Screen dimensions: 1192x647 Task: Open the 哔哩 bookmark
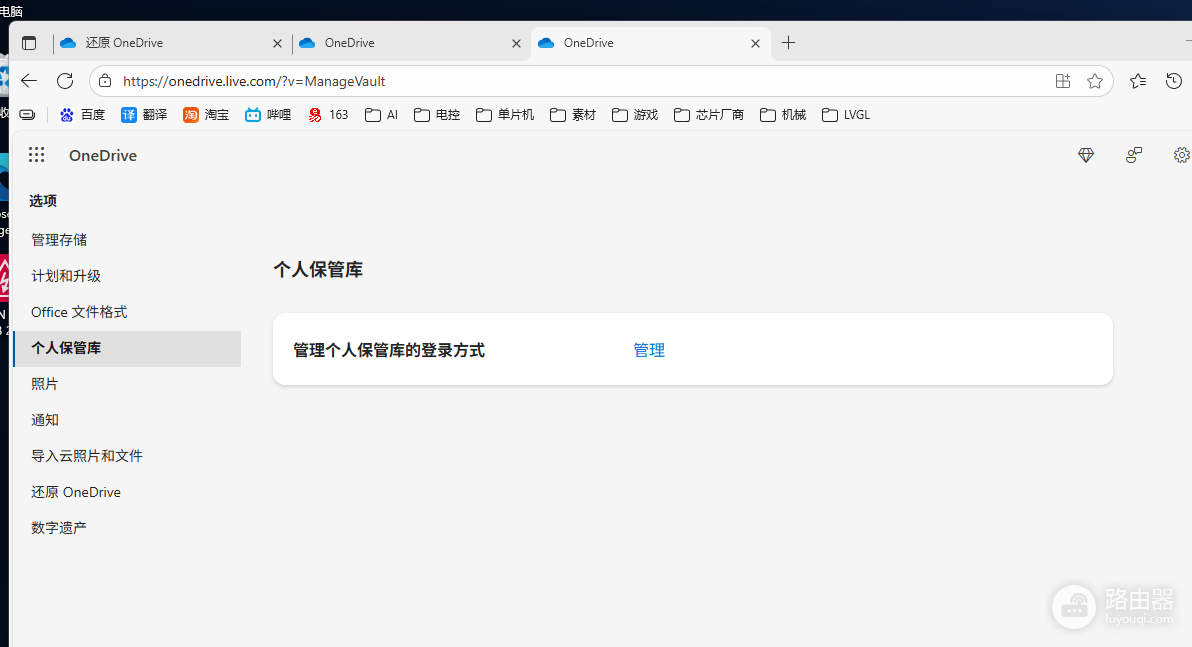(x=268, y=115)
